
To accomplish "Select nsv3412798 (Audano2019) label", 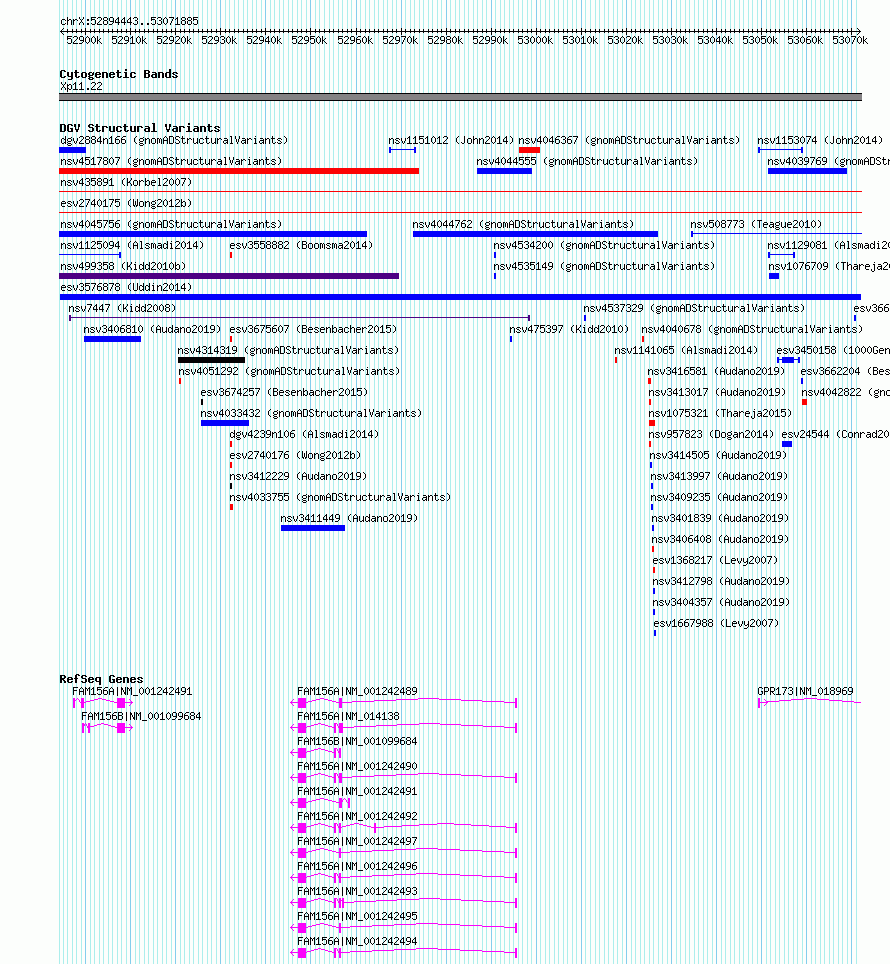I will pos(722,582).
